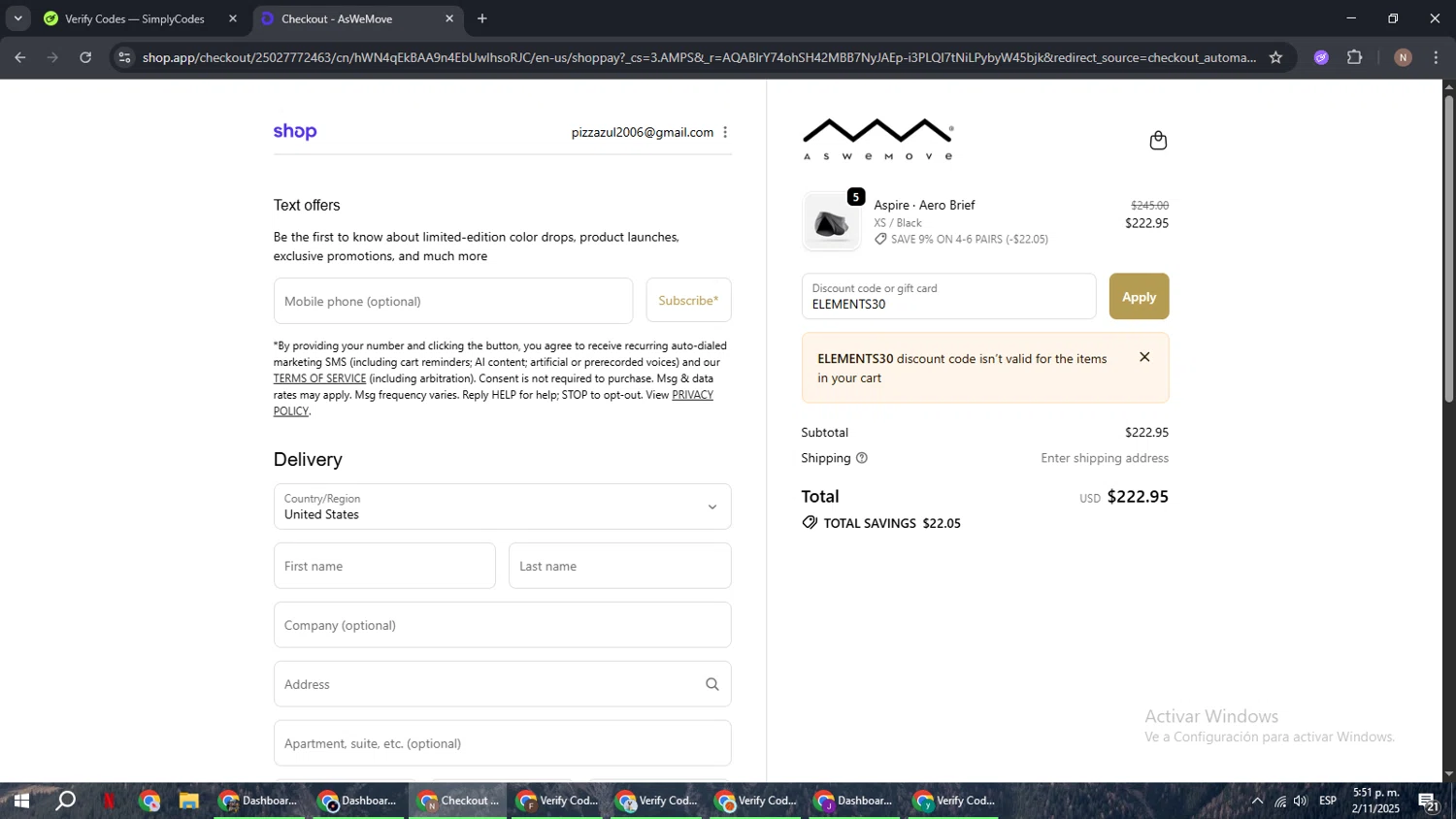Open the network icon in tray

click(1280, 801)
